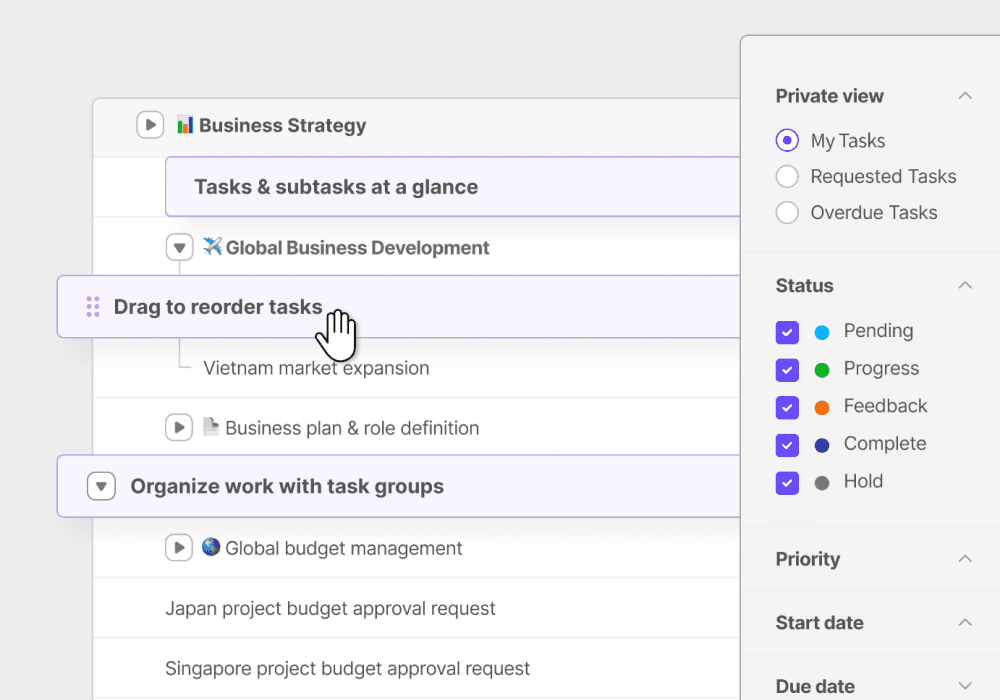The height and width of the screenshot is (700, 1000).
Task: Uncheck the Progress status checkbox
Action: tap(787, 370)
